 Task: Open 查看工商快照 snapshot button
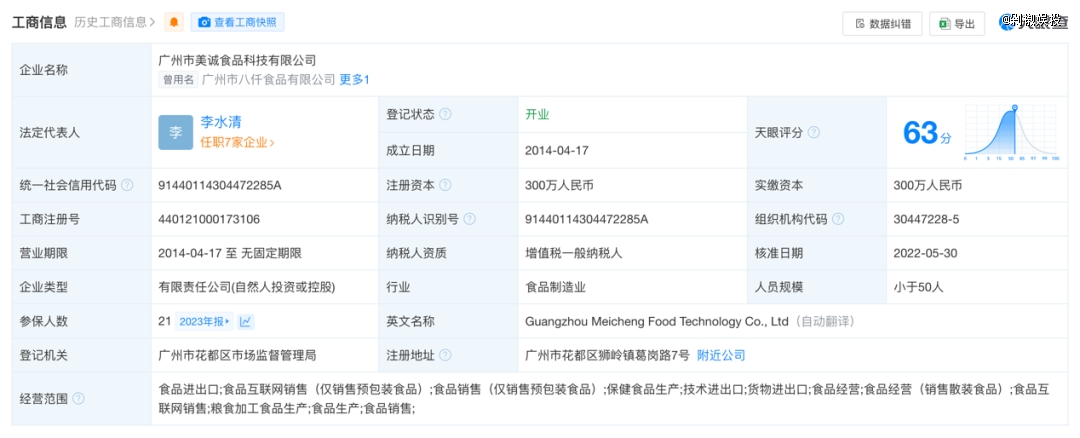(238, 22)
